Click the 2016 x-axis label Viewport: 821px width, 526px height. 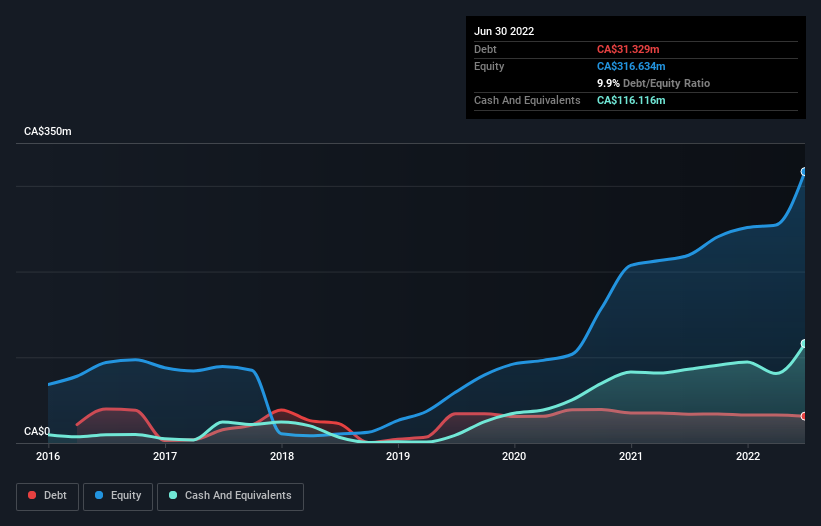48,456
